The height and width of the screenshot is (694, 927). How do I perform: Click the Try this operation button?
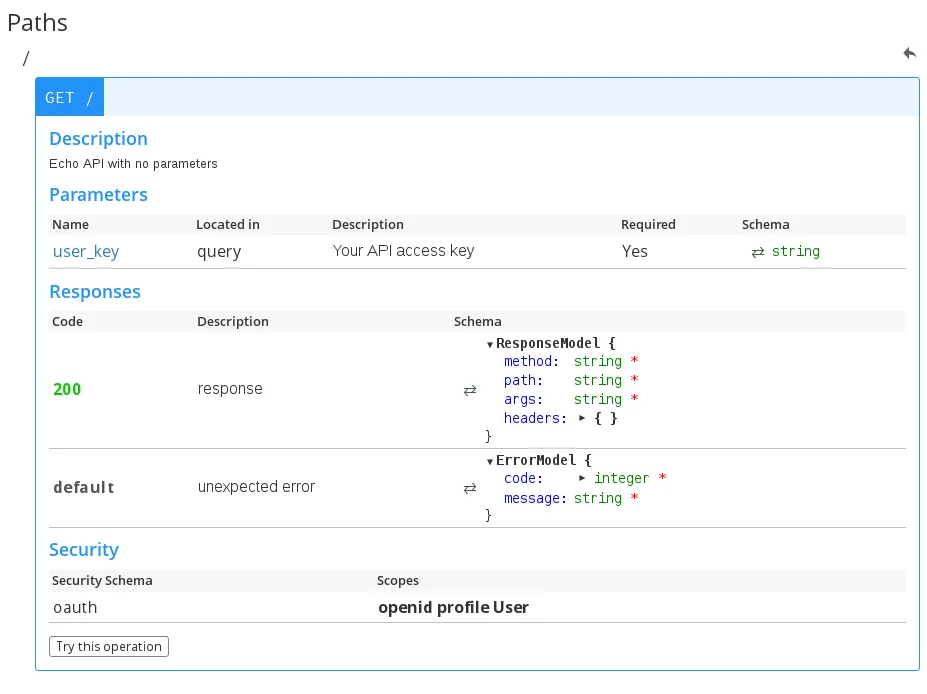pyautogui.click(x=109, y=646)
